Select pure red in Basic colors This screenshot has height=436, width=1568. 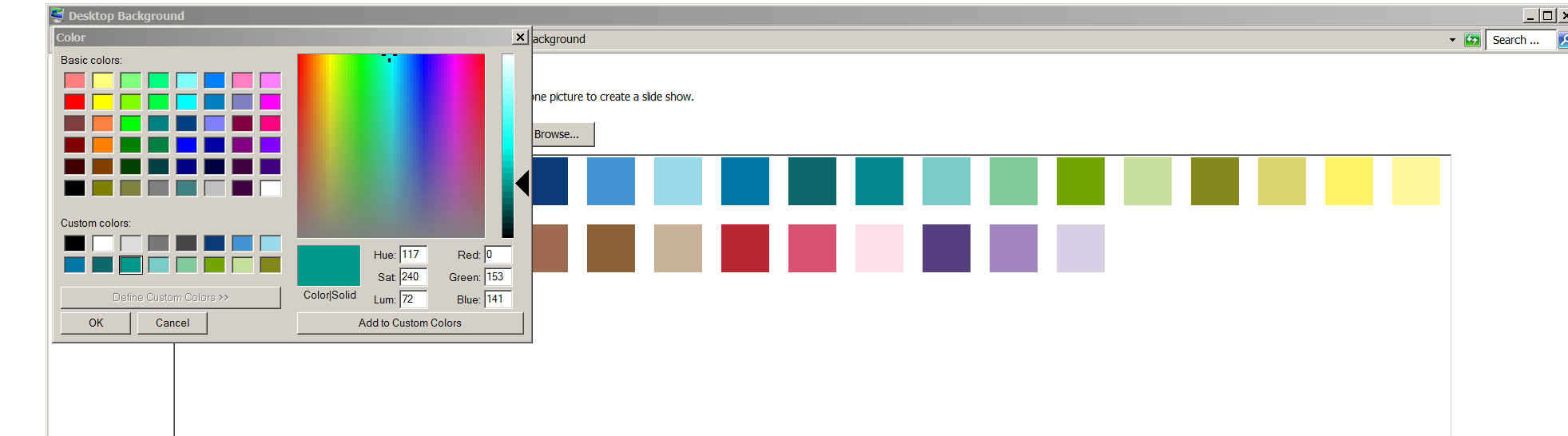tap(74, 101)
